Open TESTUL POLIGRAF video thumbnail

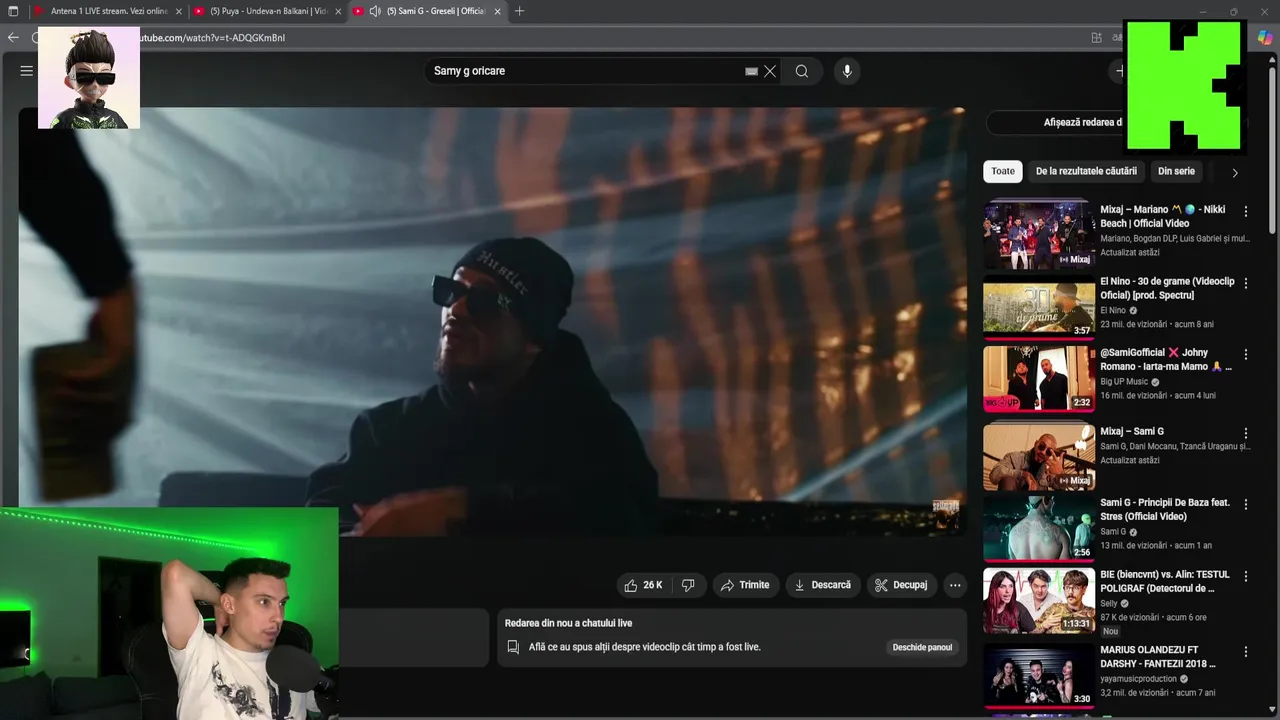1039,601
